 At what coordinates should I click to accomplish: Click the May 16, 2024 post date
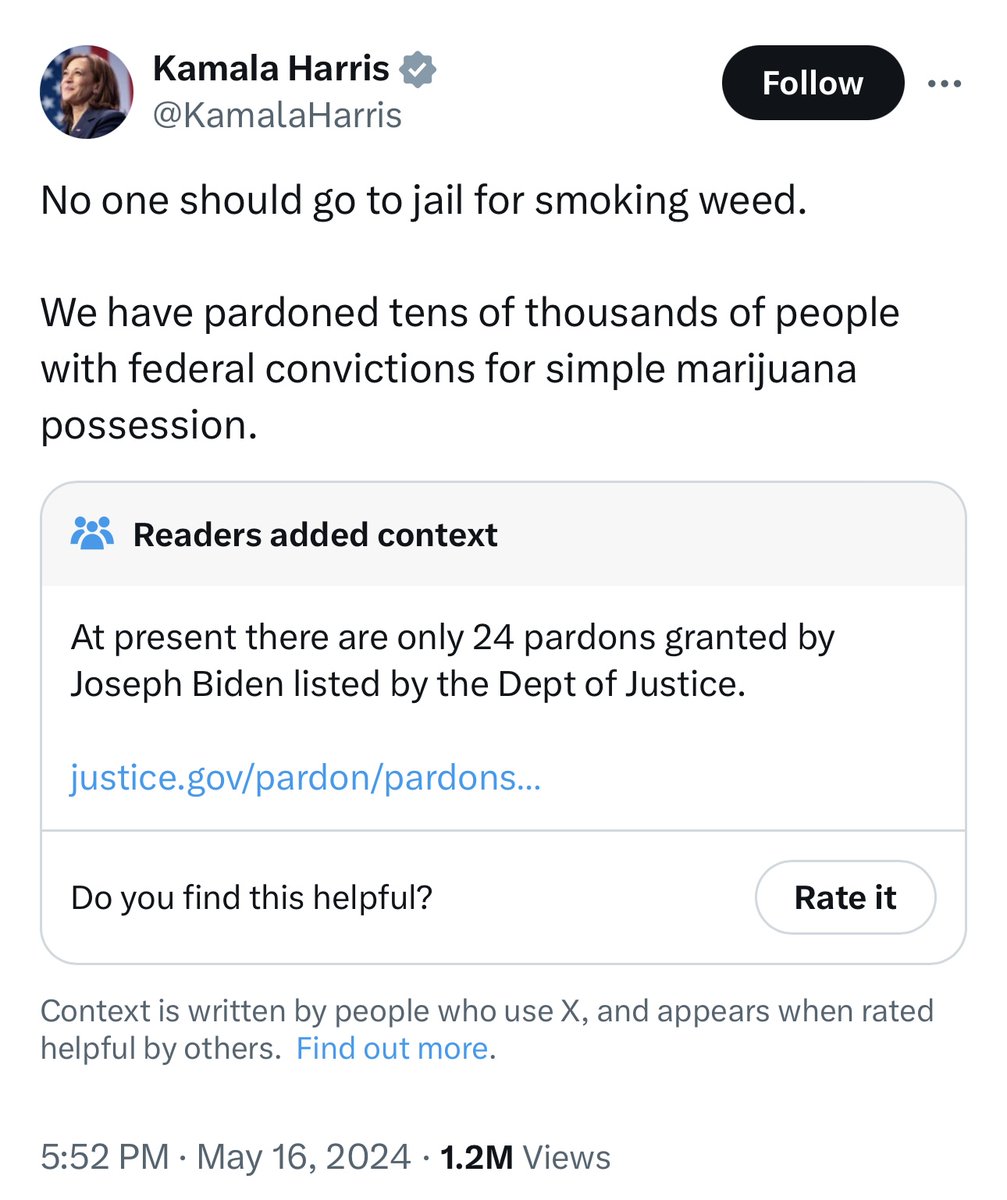303,1157
